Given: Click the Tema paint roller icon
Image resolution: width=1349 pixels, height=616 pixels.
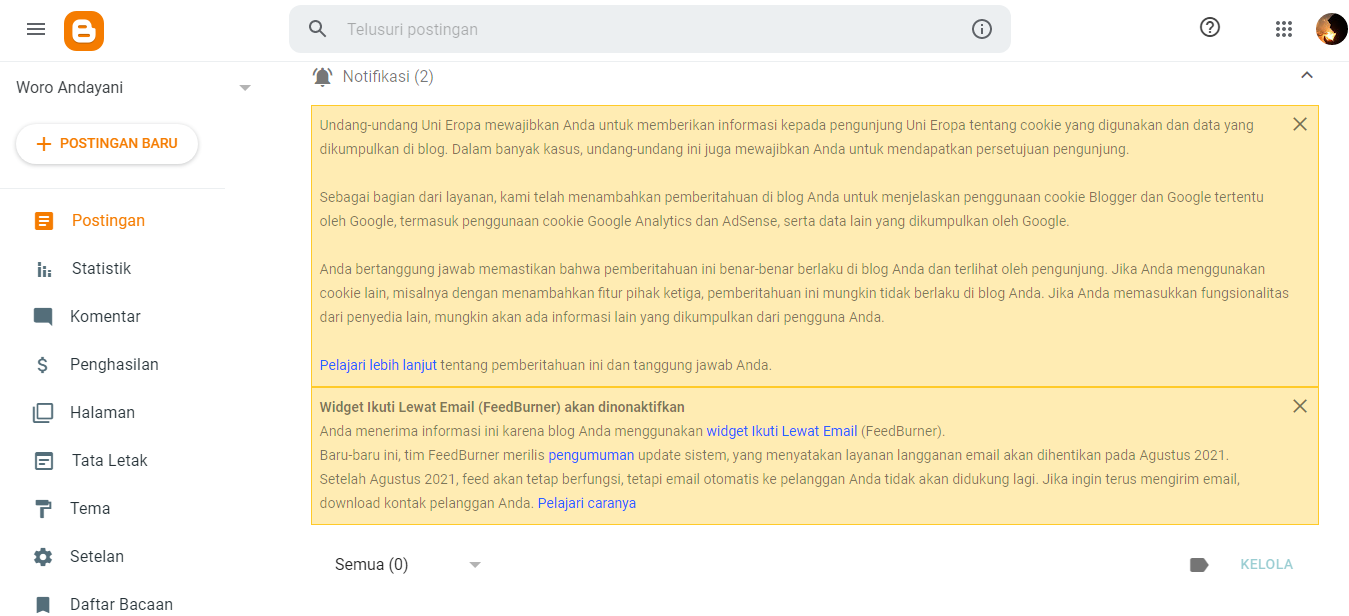Looking at the screenshot, I should [43, 509].
